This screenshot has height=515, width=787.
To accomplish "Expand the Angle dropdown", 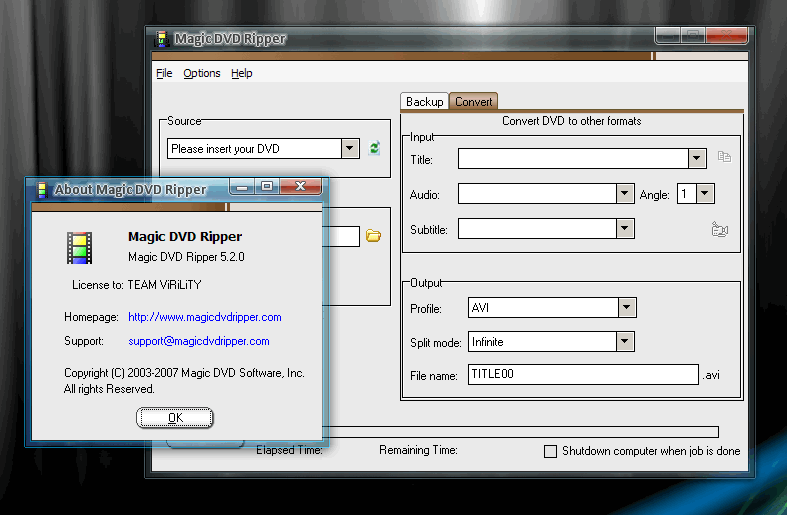I will coord(705,194).
